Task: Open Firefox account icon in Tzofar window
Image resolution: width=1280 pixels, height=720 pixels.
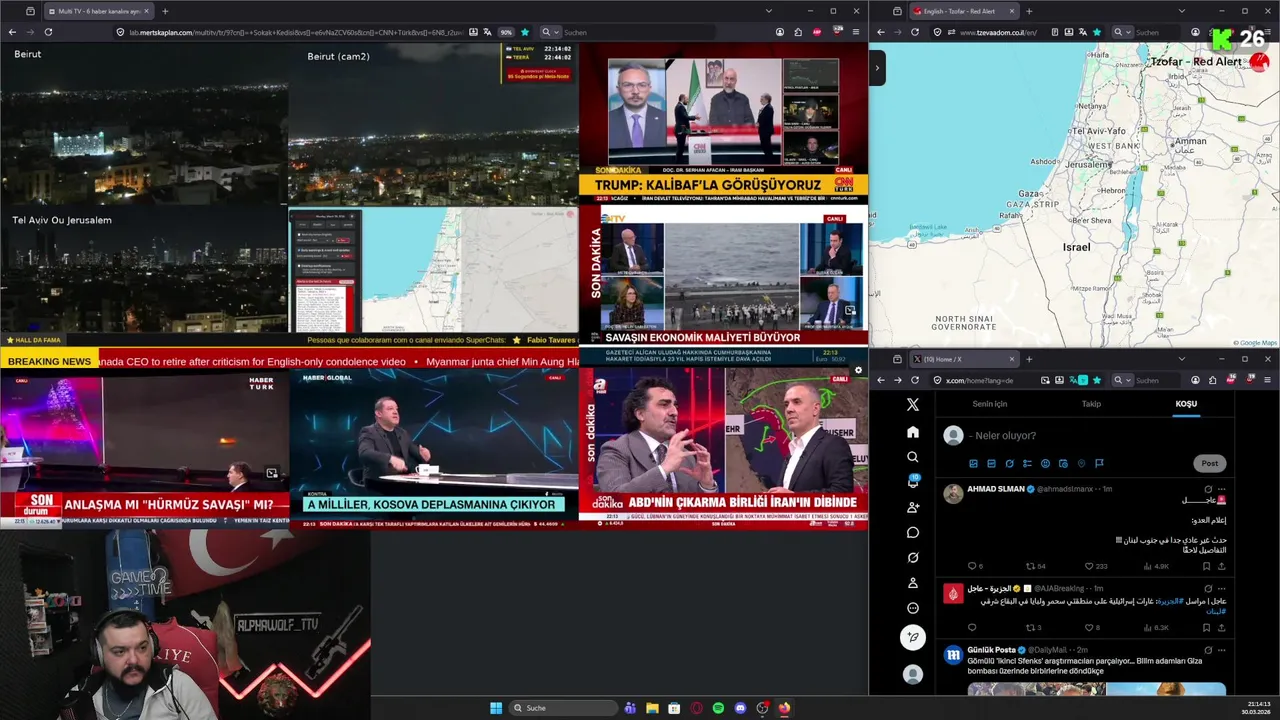Action: [1195, 32]
